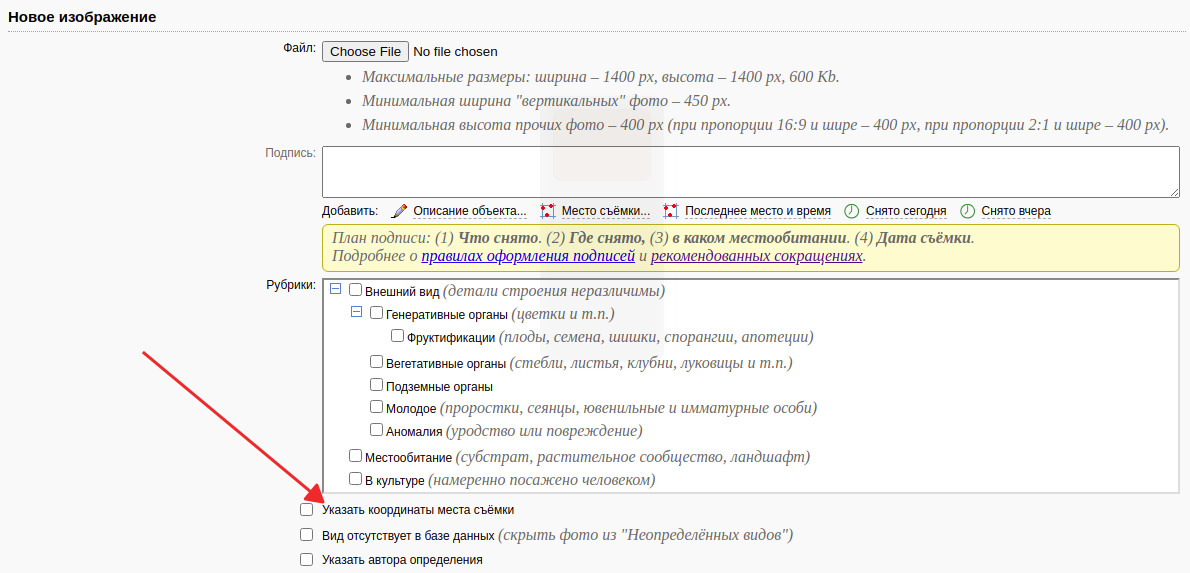Screen dimensions: 1190x573
Task: Enable Указать координаты места съёмки checkbox
Action: pyautogui.click(x=307, y=509)
